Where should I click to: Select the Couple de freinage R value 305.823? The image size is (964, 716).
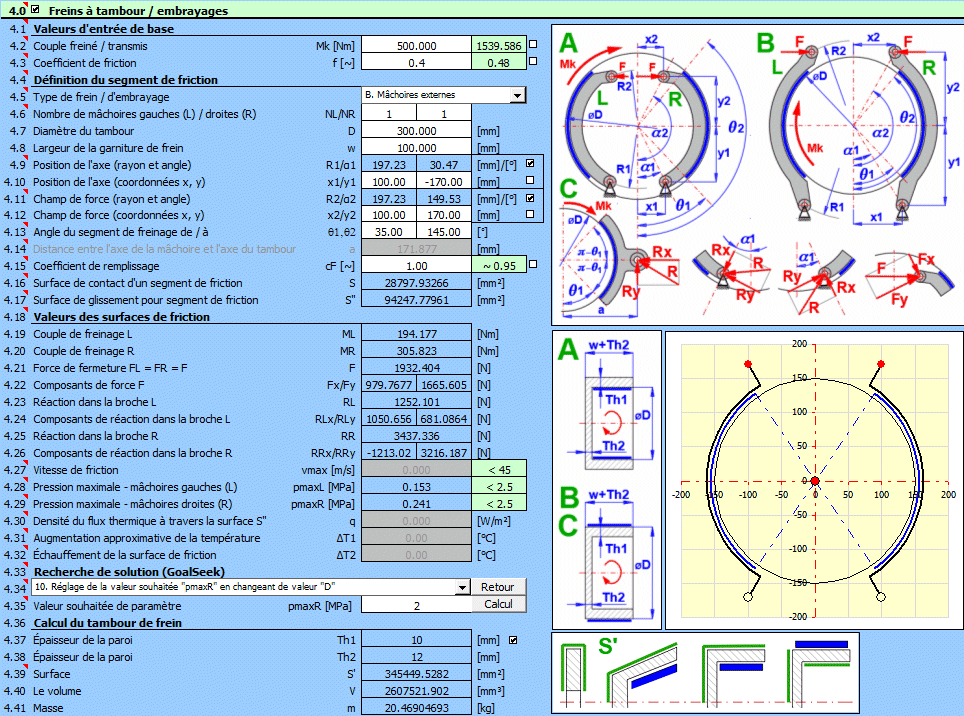point(417,351)
